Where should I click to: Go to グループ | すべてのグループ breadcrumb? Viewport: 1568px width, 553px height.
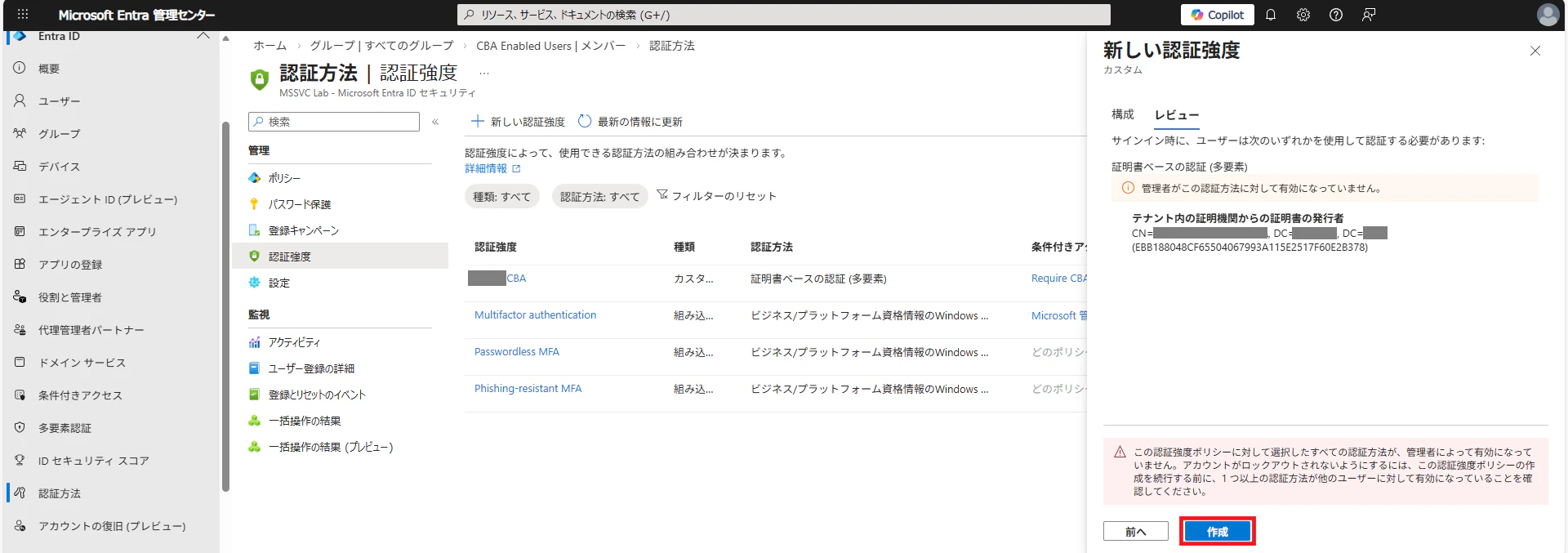pos(381,46)
